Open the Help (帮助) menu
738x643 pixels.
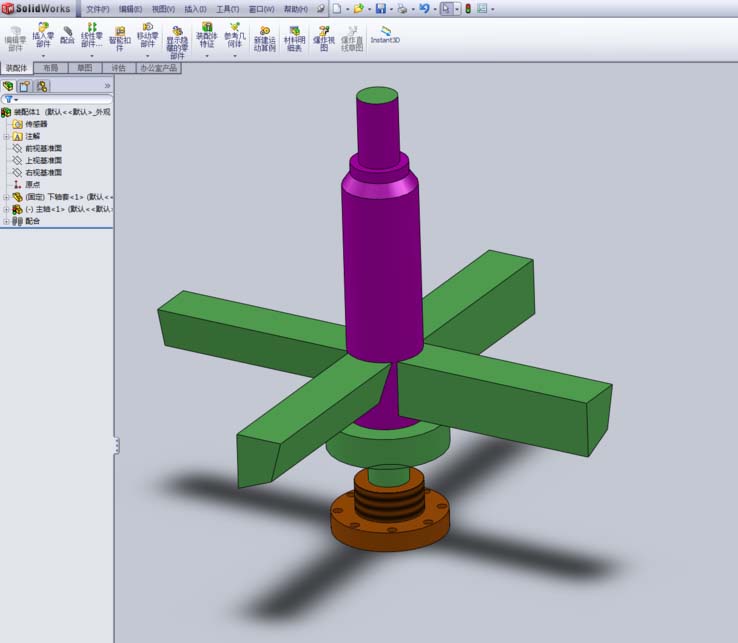pos(296,9)
